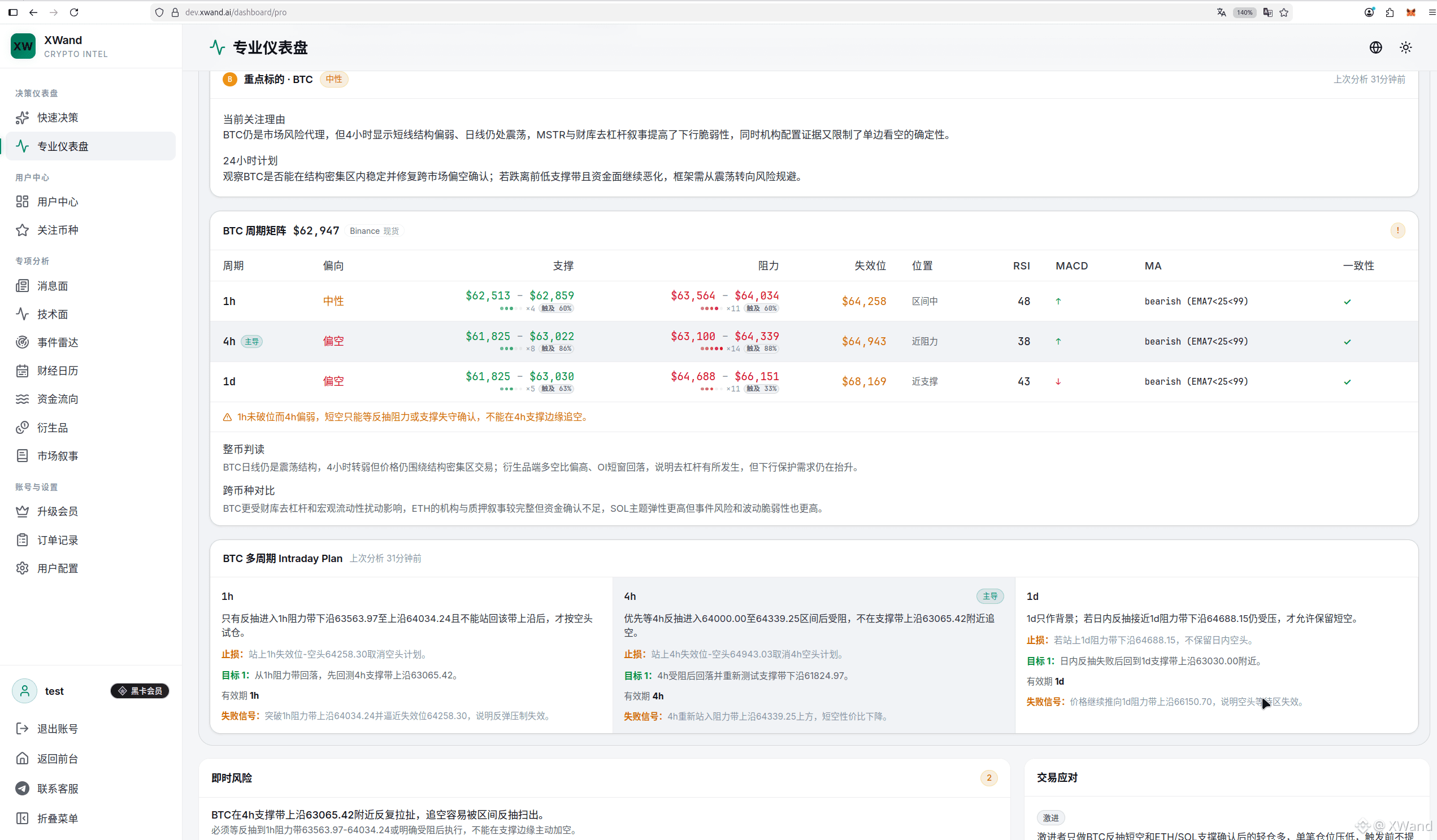Click the 激进 tag in 交易应对
Viewport: 1437px width, 840px height.
[1051, 817]
